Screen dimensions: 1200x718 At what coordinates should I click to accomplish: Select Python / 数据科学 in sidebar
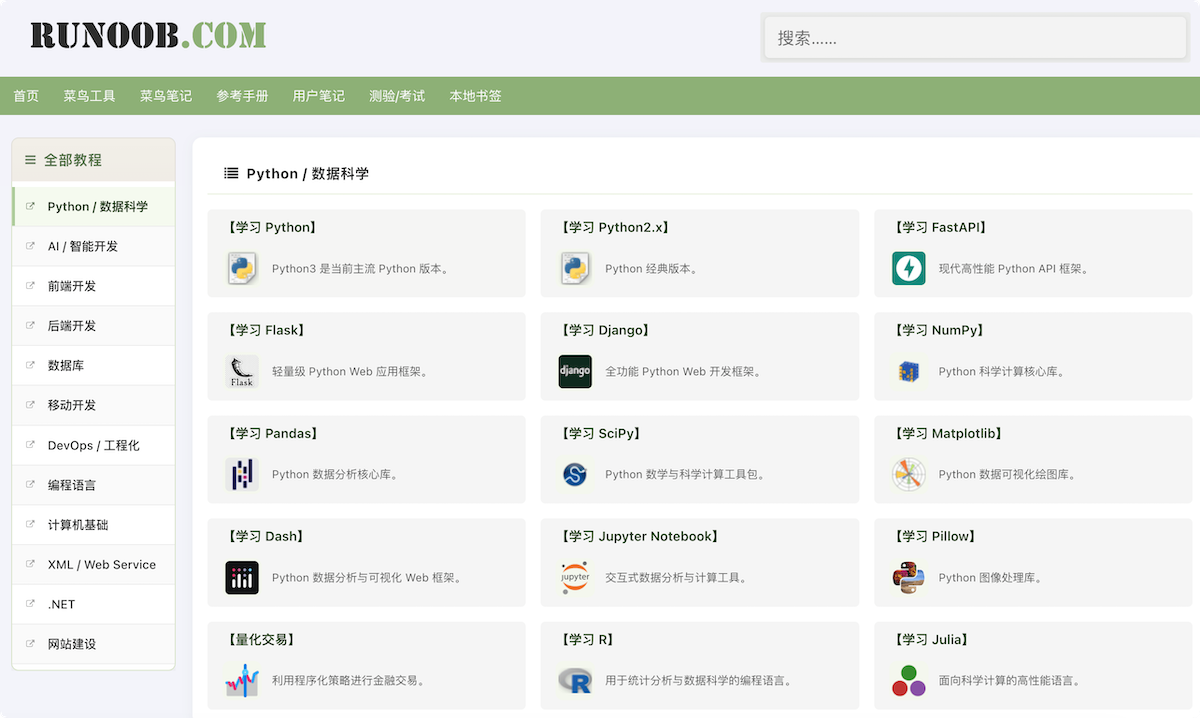tap(93, 206)
